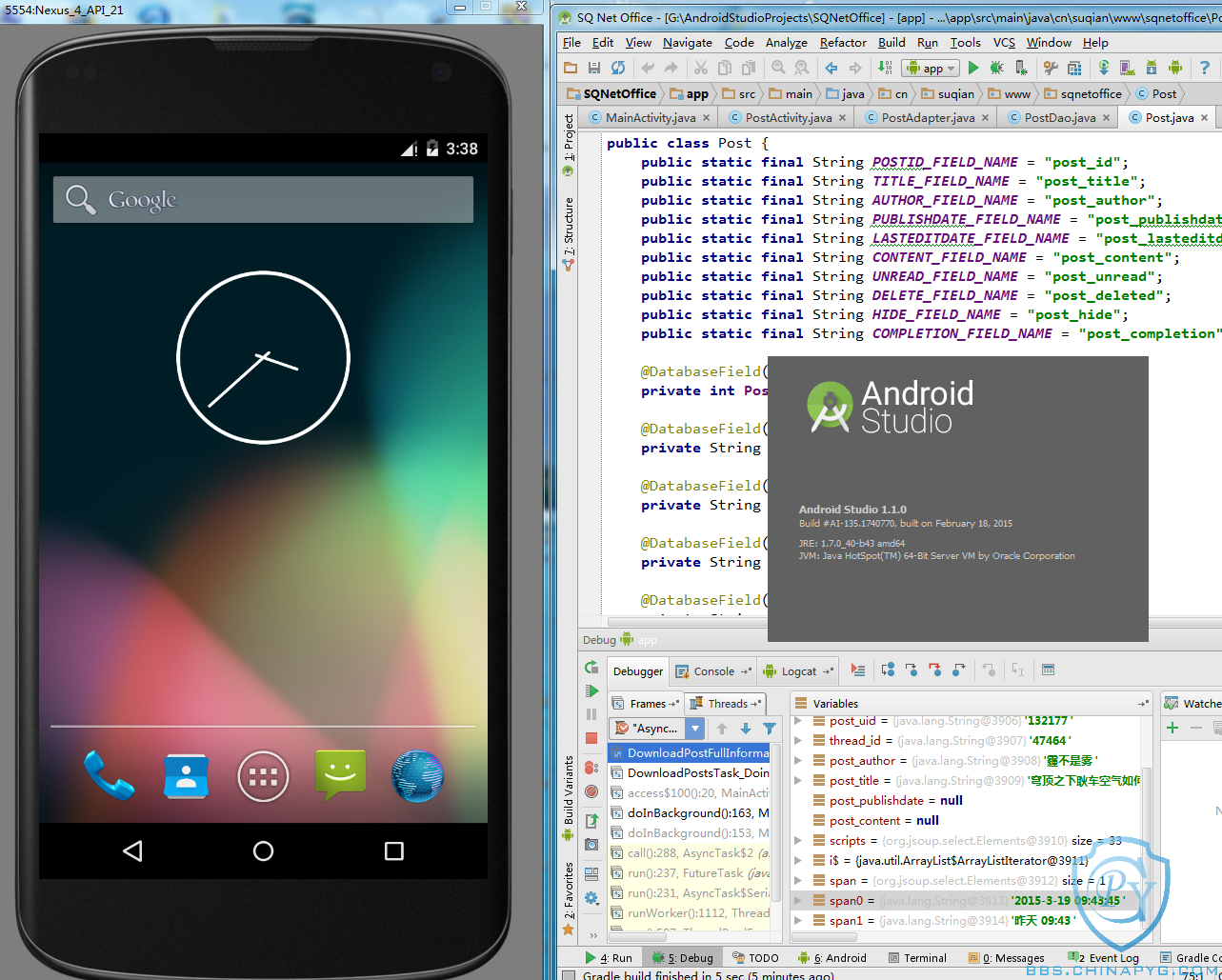
Task: Open the Refactor menu
Action: (843, 43)
